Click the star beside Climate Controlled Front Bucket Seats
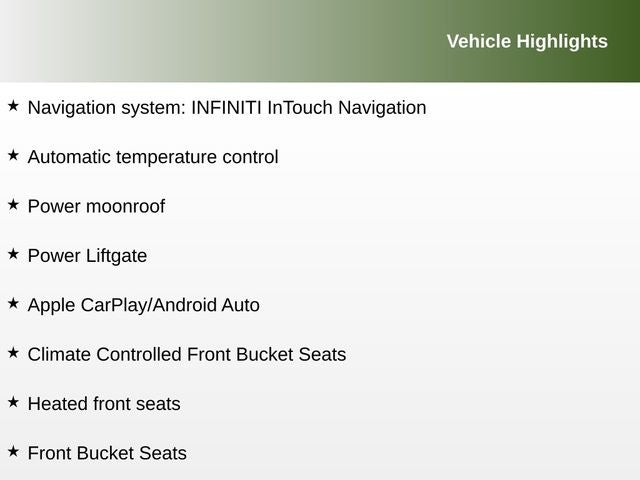Viewport: 640px width, 480px height. [13, 352]
